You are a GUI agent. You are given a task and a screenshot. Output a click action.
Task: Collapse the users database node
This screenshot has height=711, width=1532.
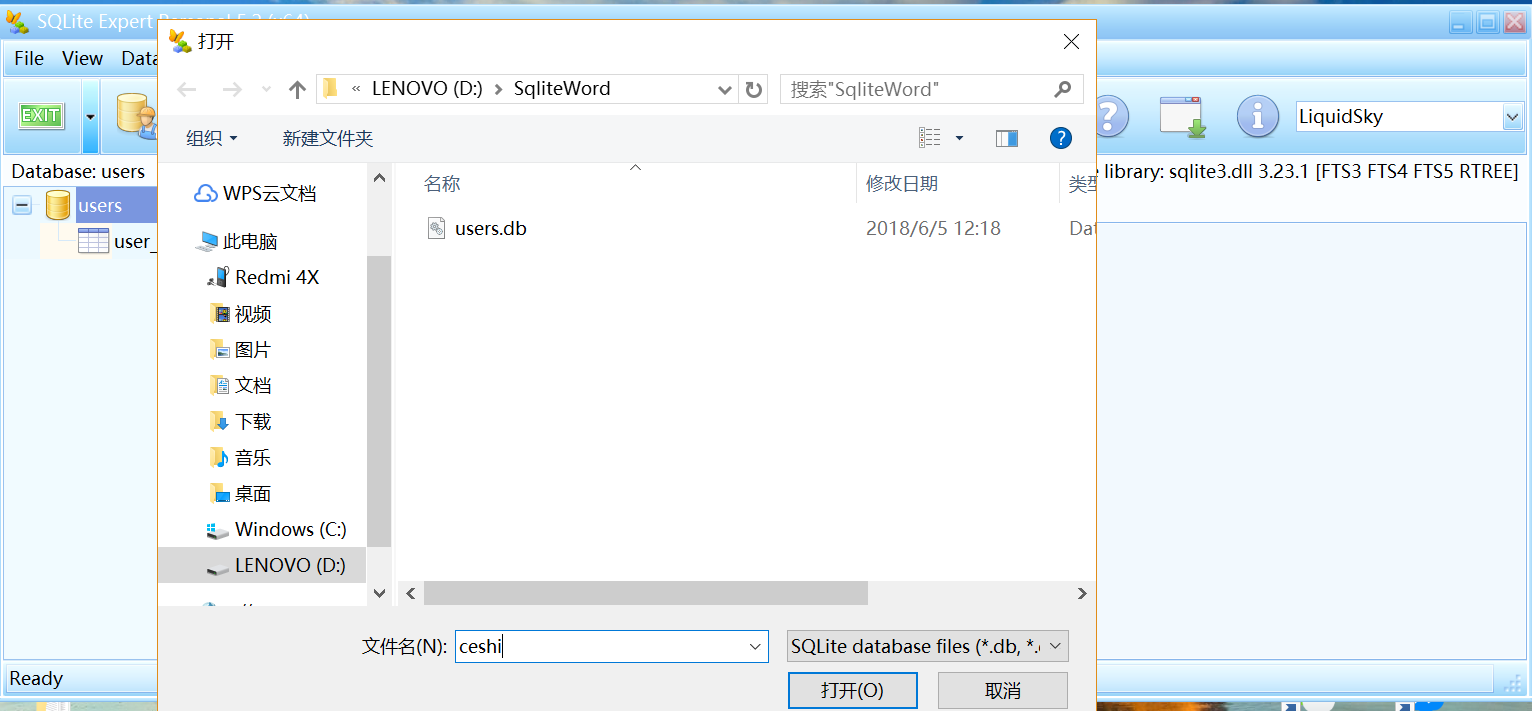21,204
